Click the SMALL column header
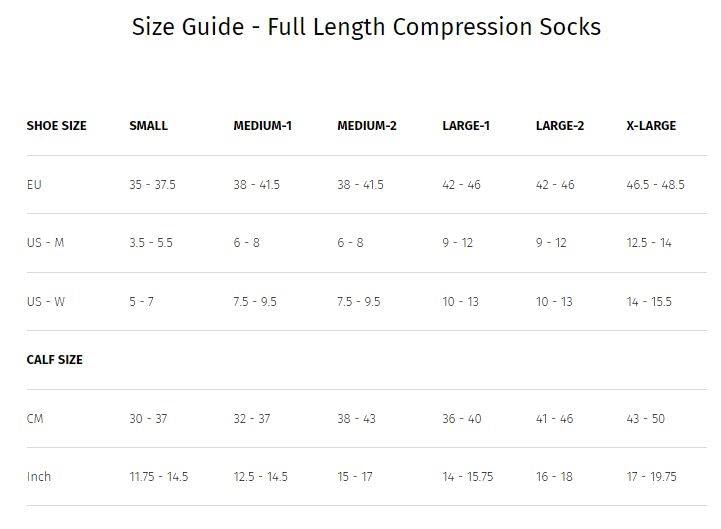This screenshot has height=529, width=721. click(x=148, y=126)
